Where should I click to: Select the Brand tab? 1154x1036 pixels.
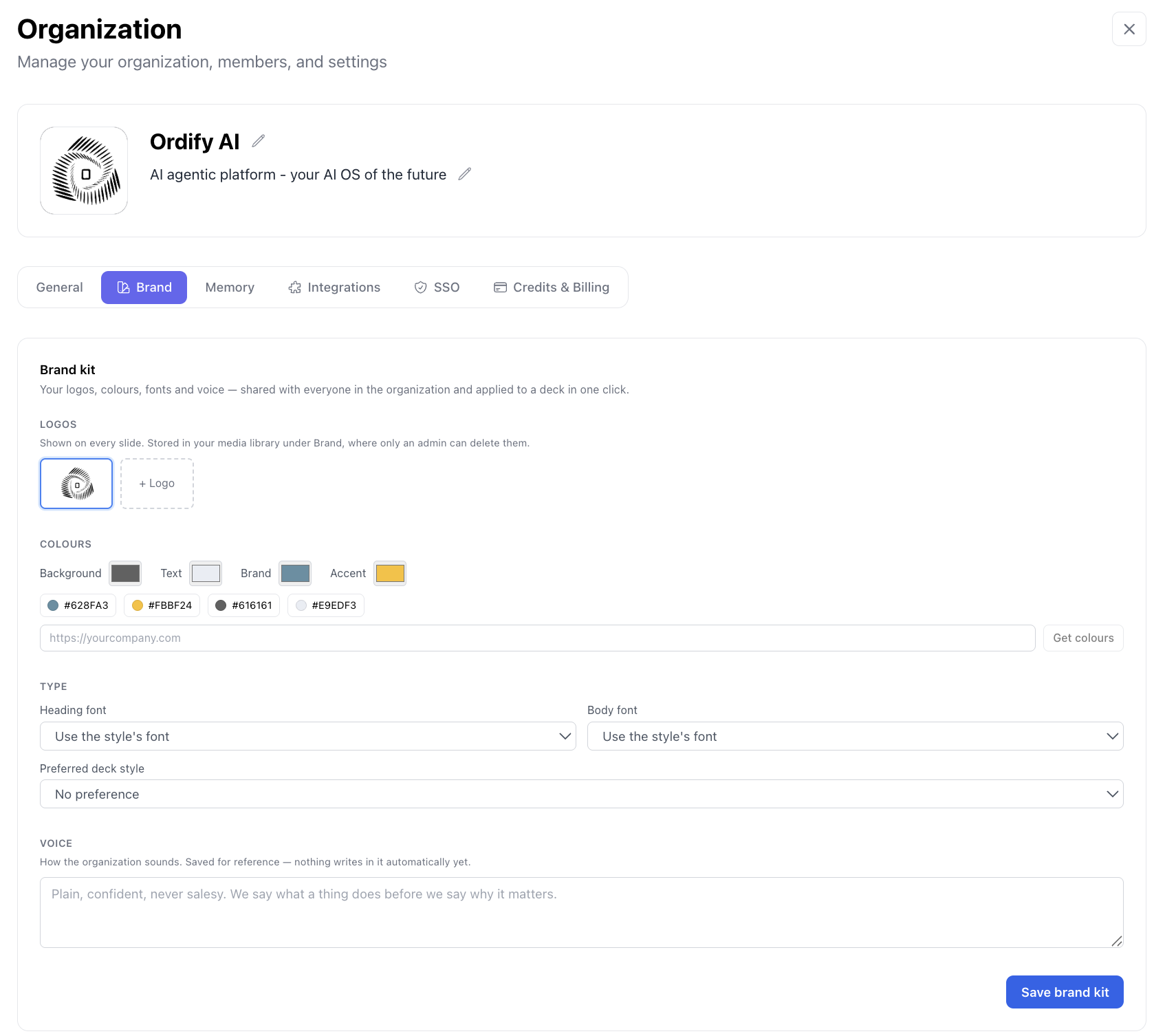pyautogui.click(x=144, y=288)
